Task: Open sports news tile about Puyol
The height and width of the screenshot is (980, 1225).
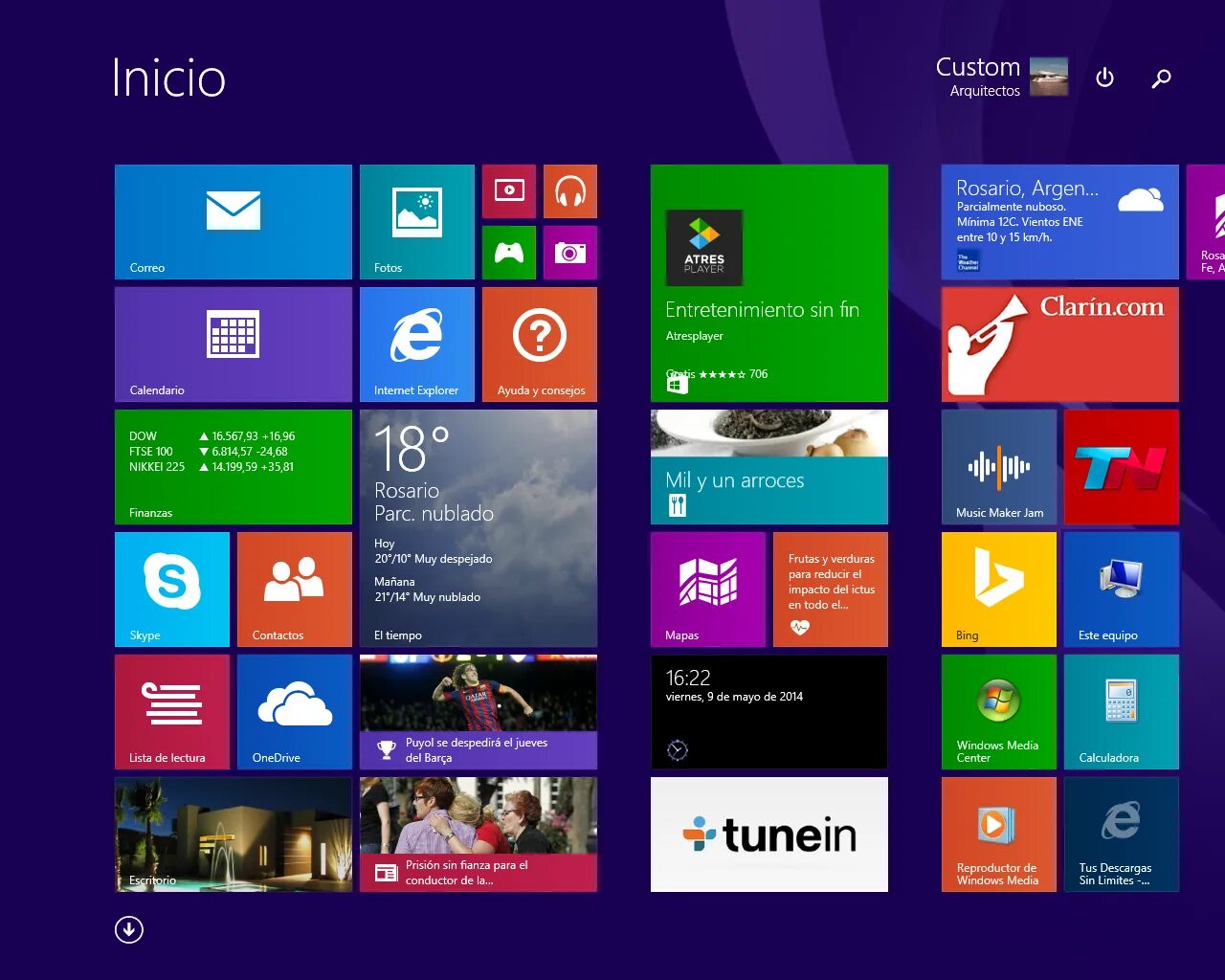Action: (479, 712)
